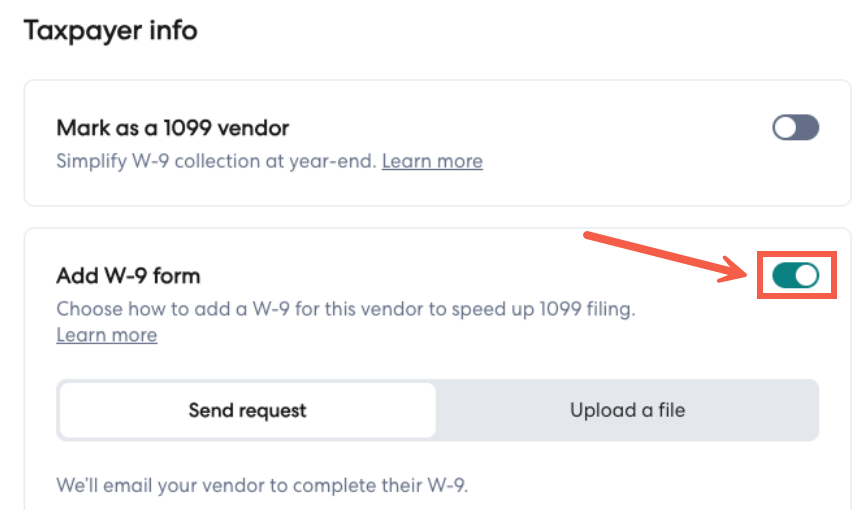858x514 pixels.
Task: Click the white knob of the W-9 toggle
Action: [x=806, y=275]
